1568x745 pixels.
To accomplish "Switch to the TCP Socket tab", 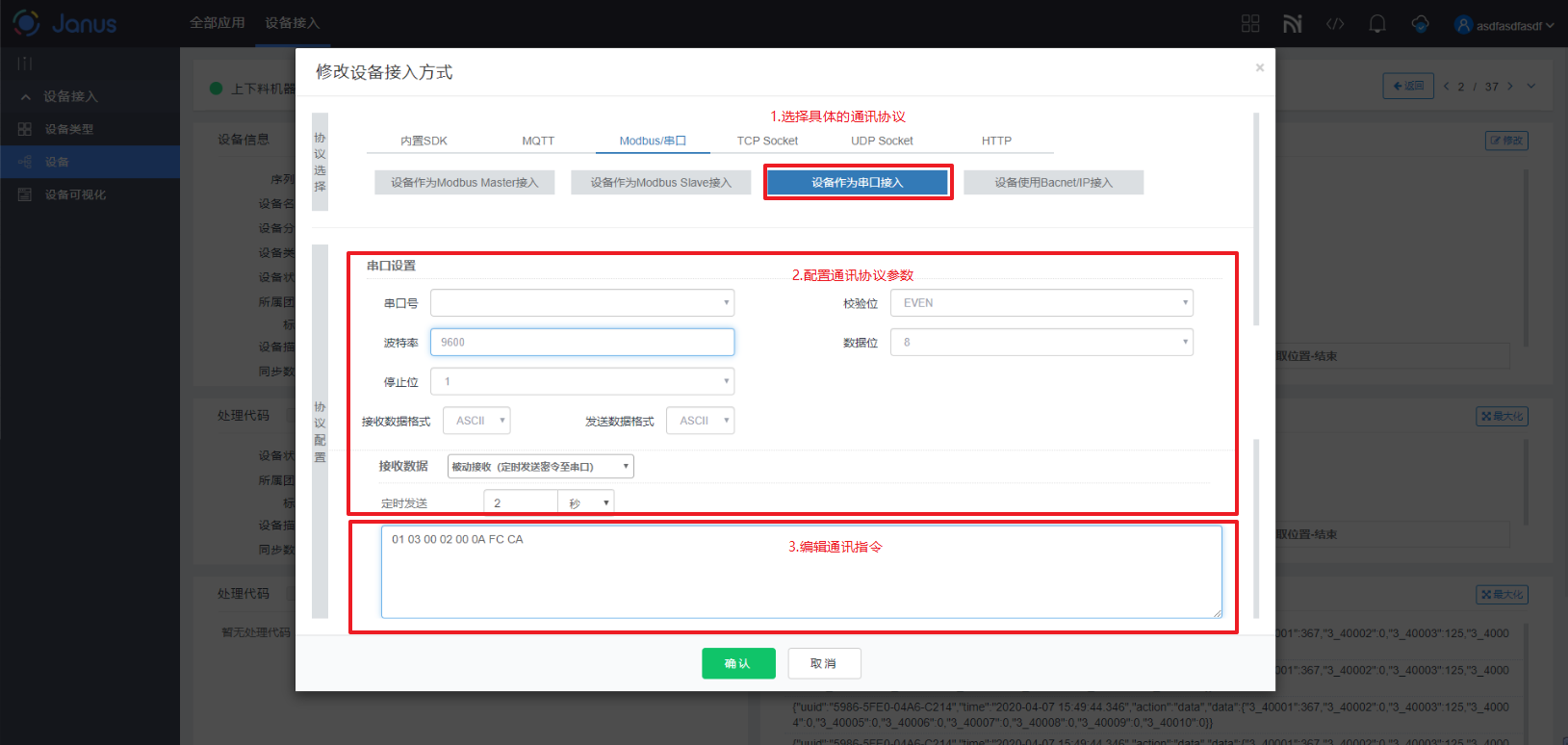I will click(767, 141).
